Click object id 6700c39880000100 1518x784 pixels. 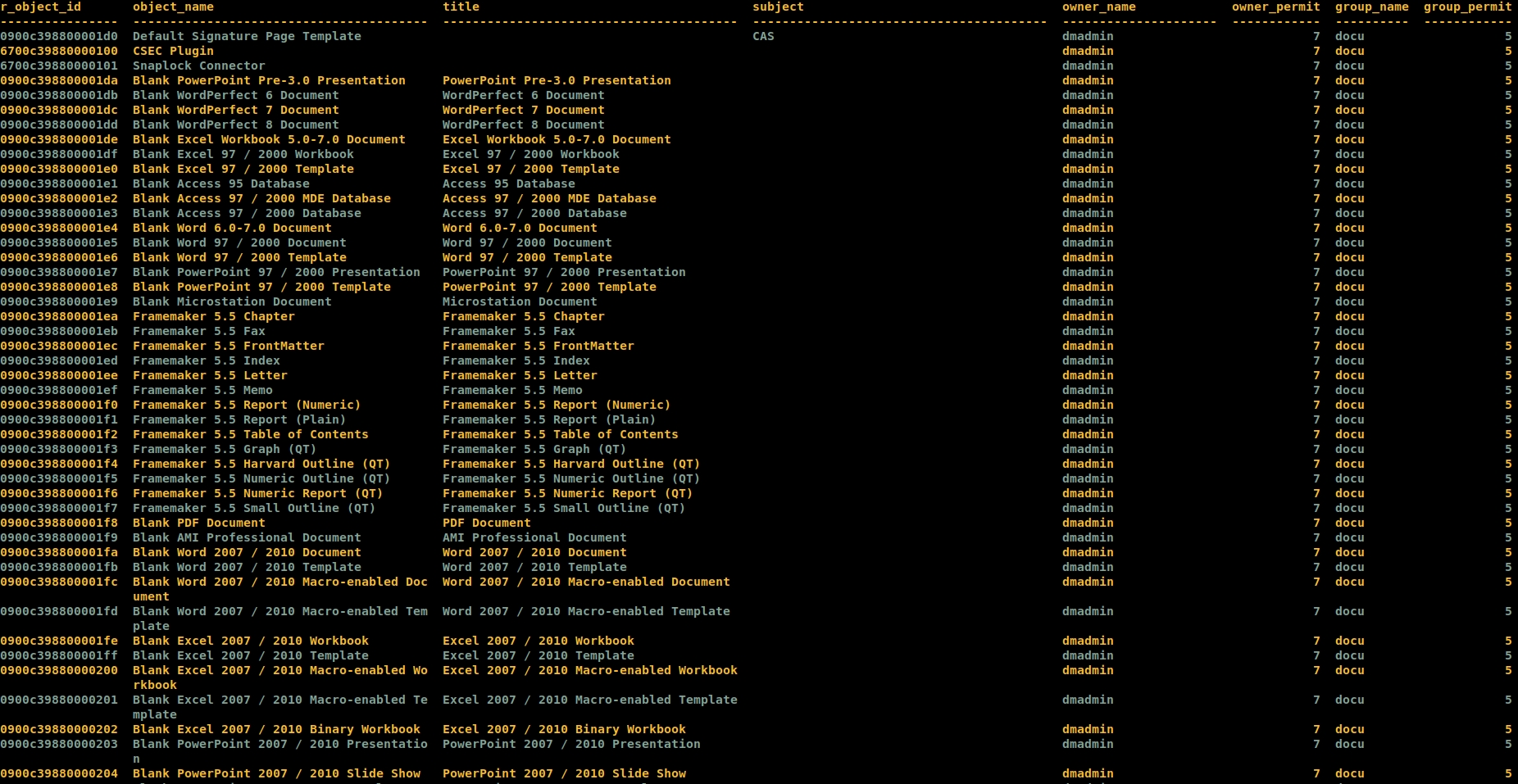click(59, 51)
